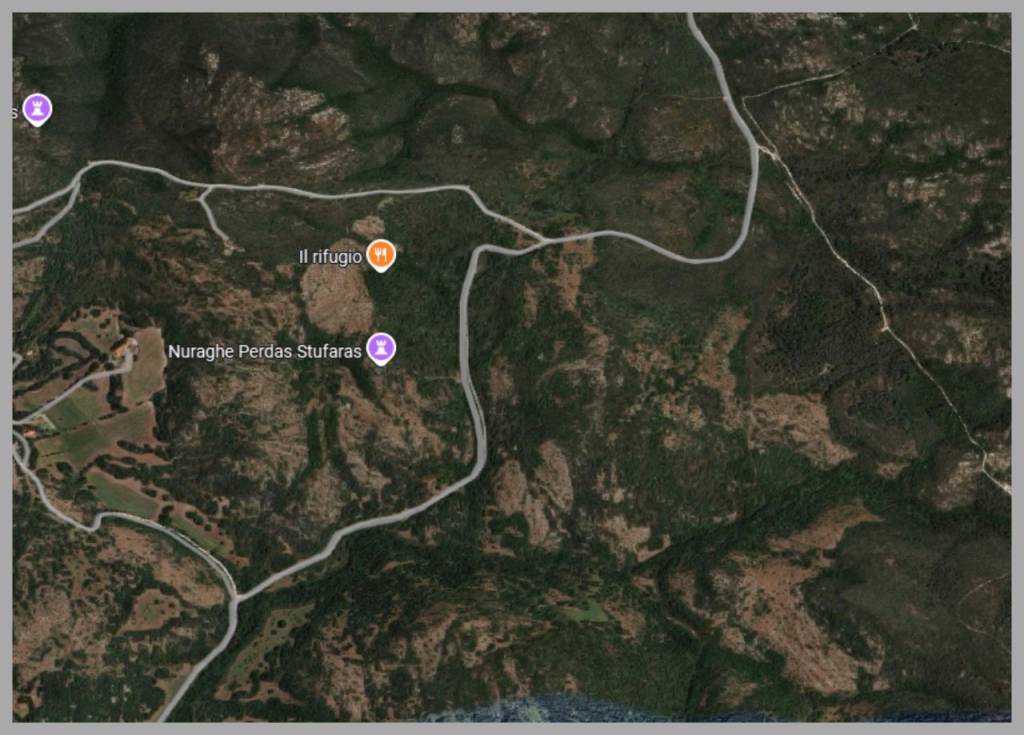Click the small side-road fork off the northern road
Image resolution: width=1024 pixels, height=735 pixels.
pos(206,191)
